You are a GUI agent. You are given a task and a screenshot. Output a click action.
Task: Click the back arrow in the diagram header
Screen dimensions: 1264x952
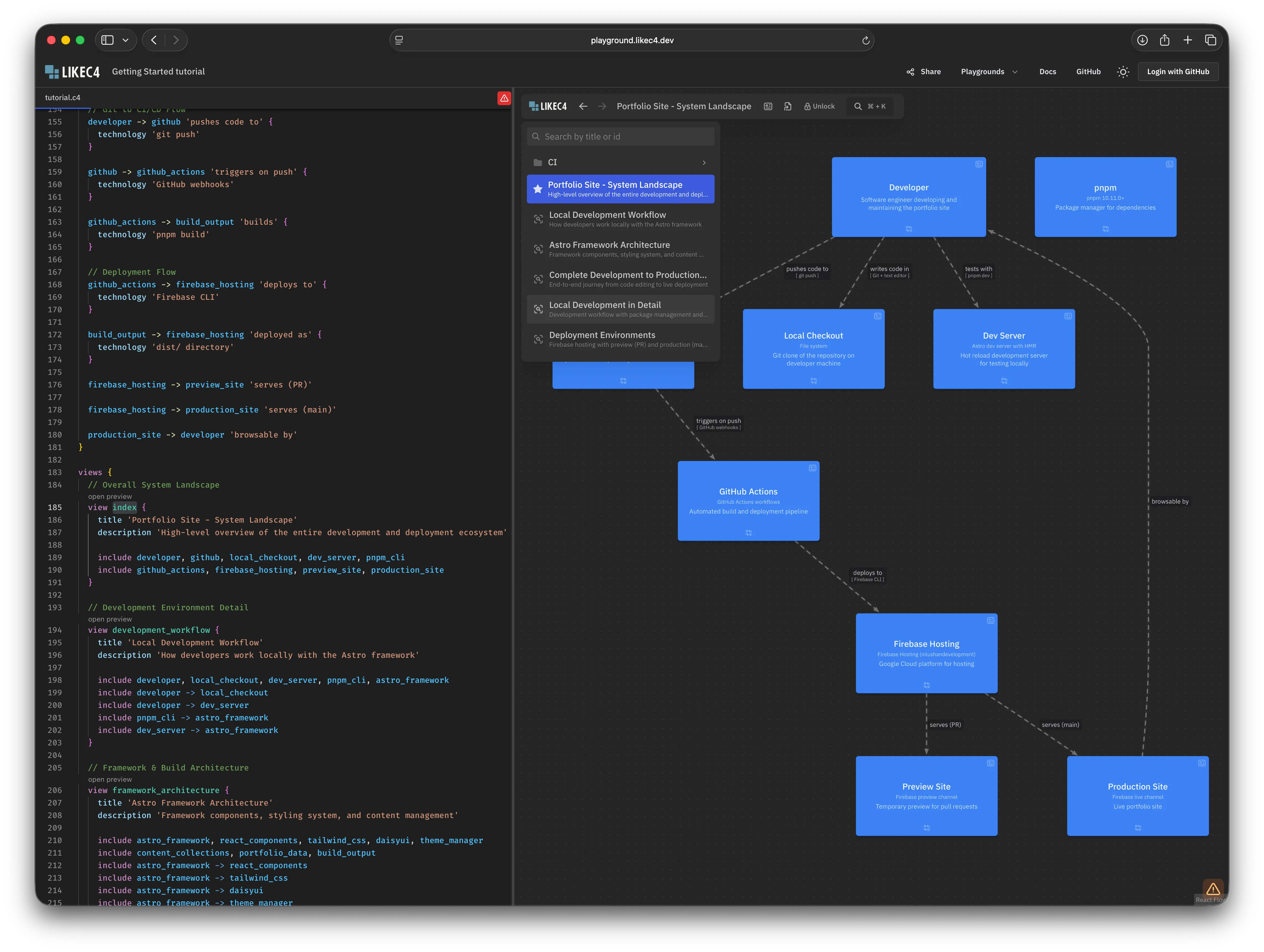click(583, 106)
